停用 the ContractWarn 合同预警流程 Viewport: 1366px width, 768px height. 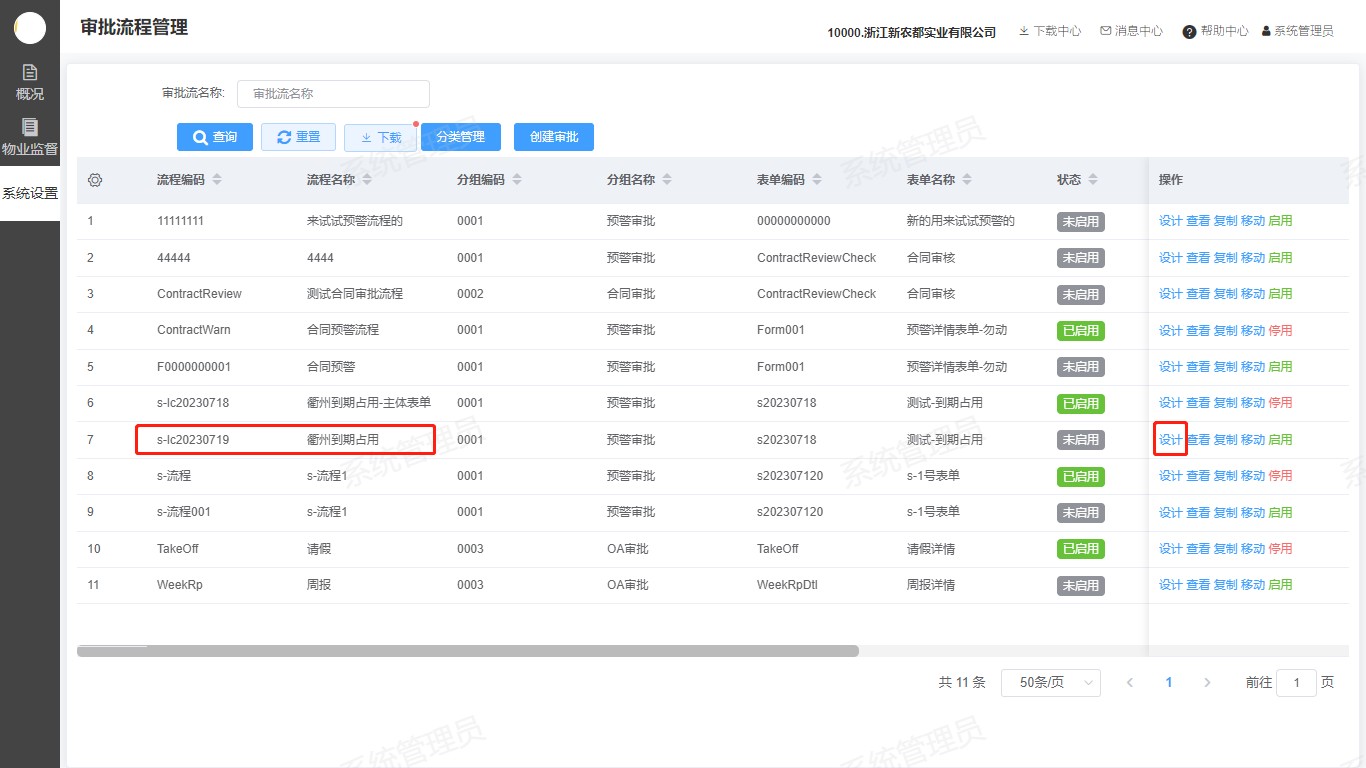(x=1280, y=330)
